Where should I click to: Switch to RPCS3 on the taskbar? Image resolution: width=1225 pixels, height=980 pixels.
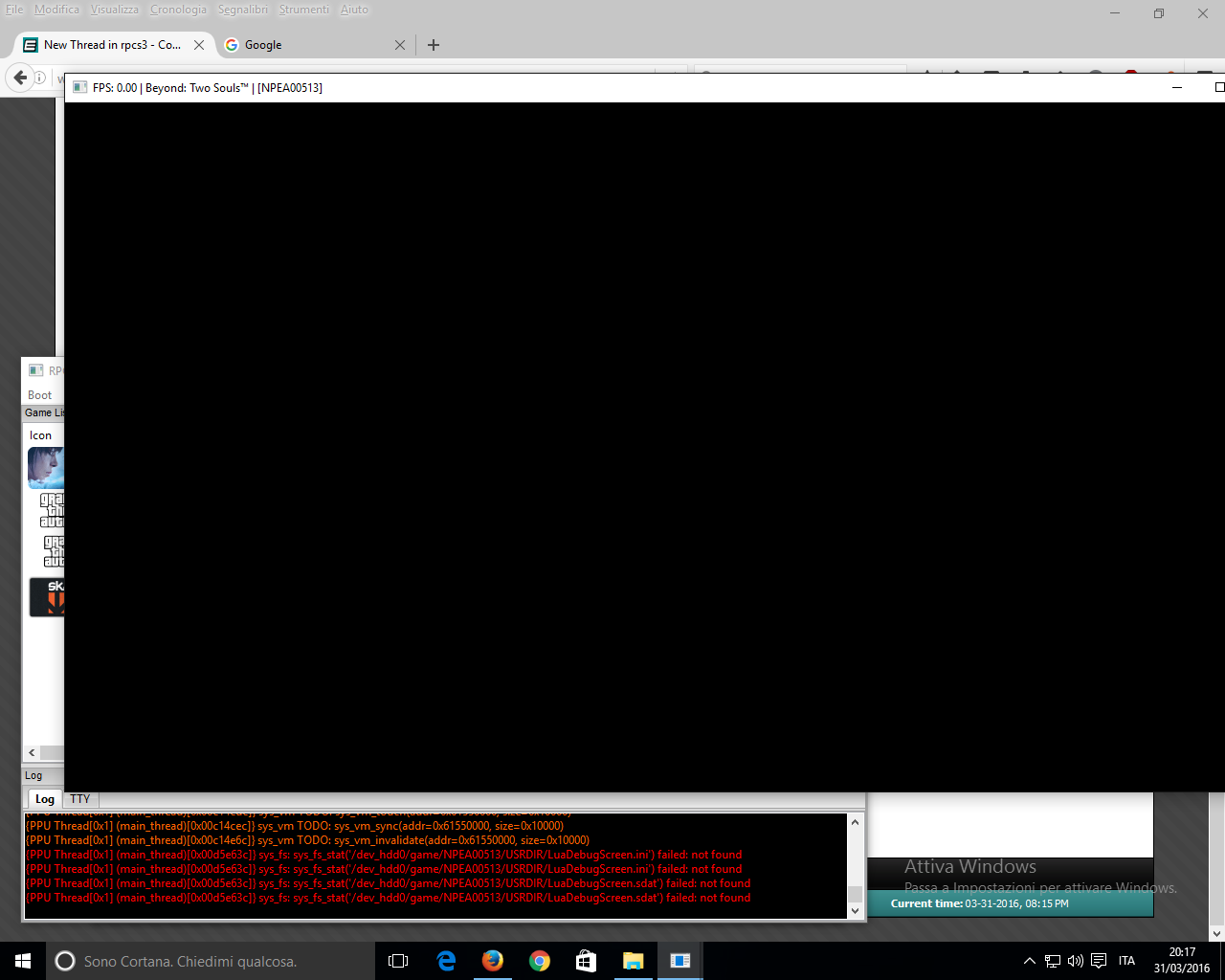(x=679, y=961)
